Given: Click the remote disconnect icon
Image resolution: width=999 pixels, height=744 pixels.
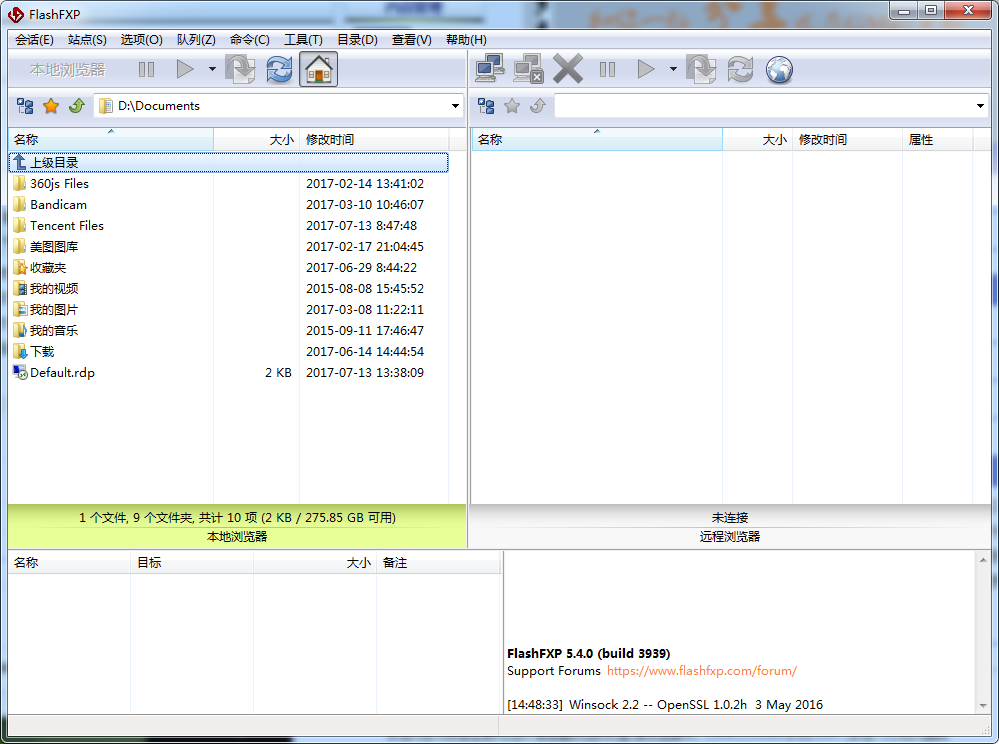Looking at the screenshot, I should 528,69.
